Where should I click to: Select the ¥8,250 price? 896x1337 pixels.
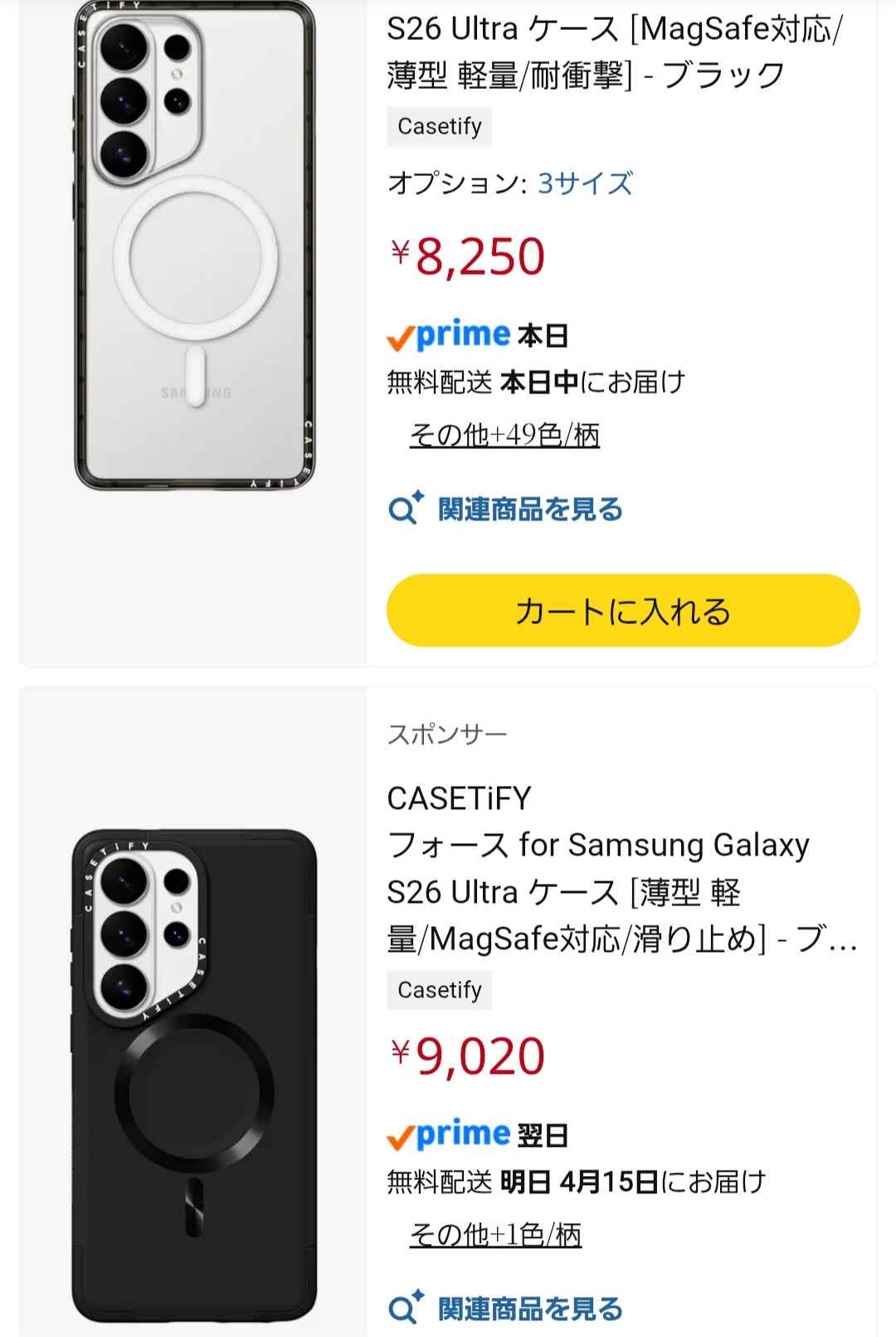tap(469, 256)
